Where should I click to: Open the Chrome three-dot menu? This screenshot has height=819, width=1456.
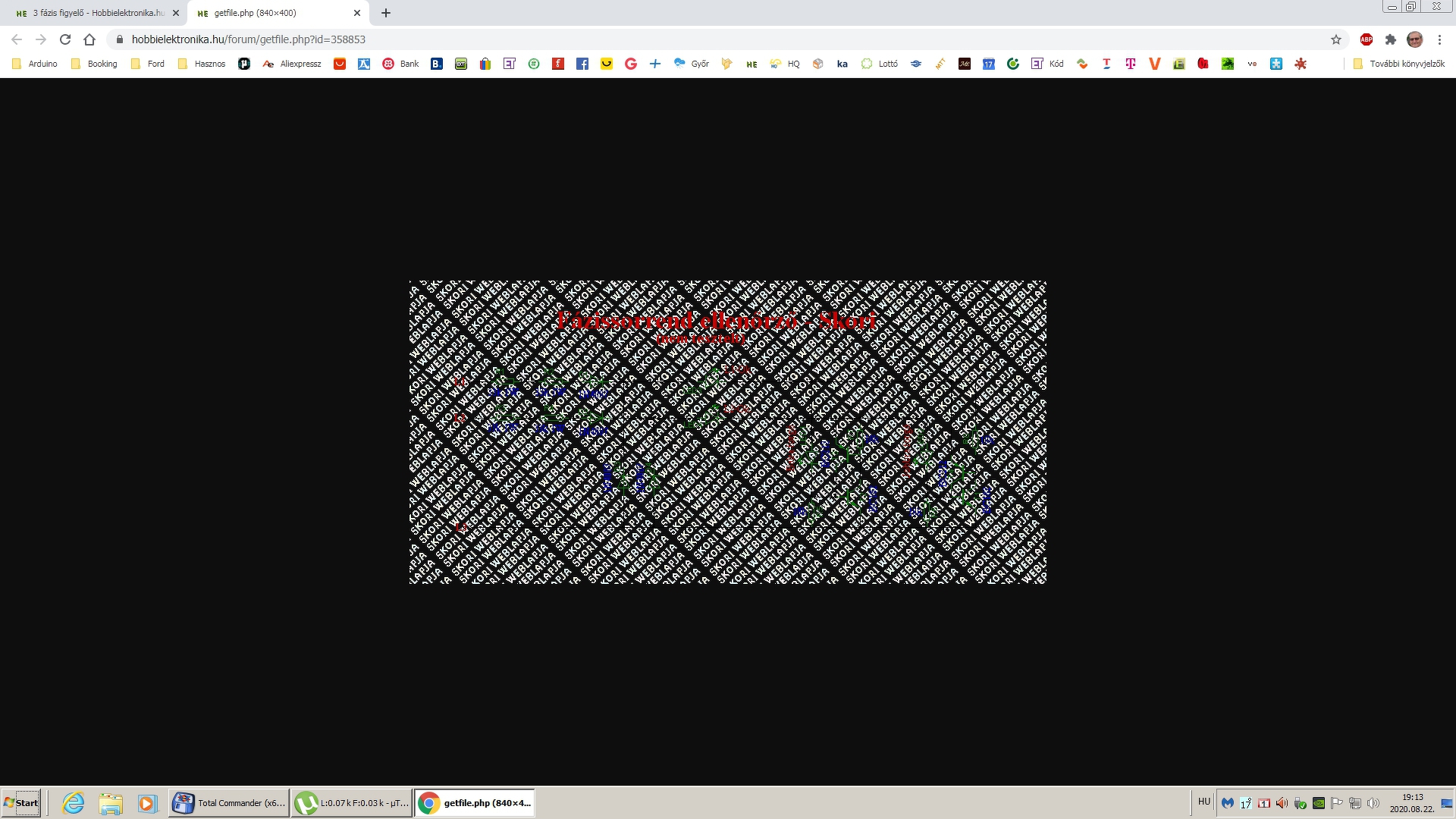pos(1439,39)
